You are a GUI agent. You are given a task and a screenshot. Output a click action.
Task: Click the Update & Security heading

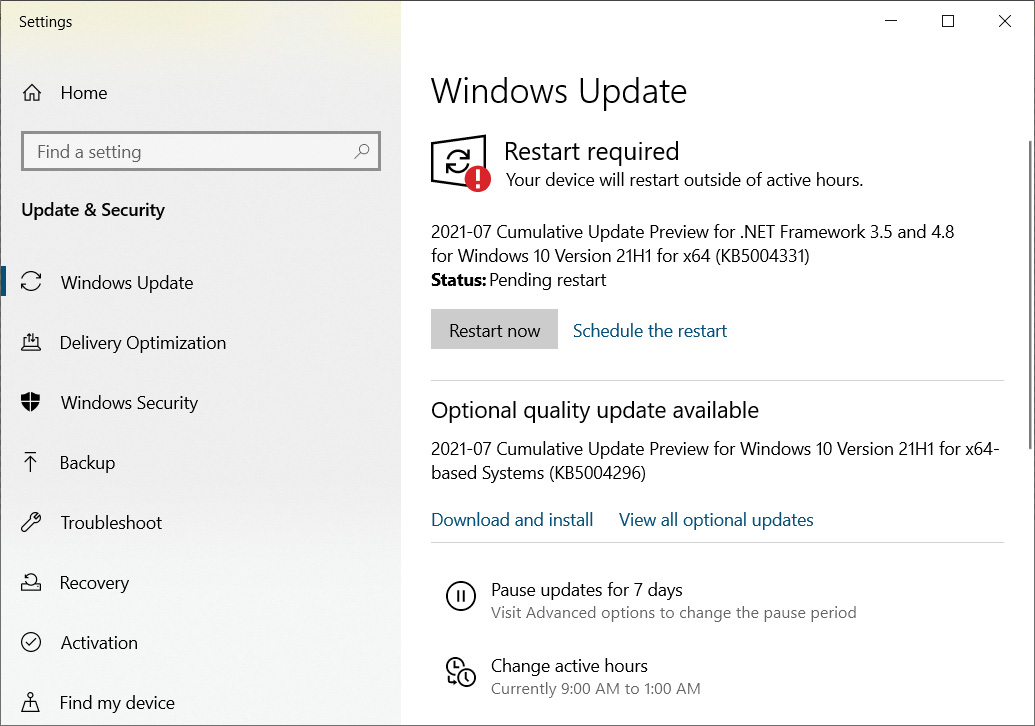[x=93, y=210]
